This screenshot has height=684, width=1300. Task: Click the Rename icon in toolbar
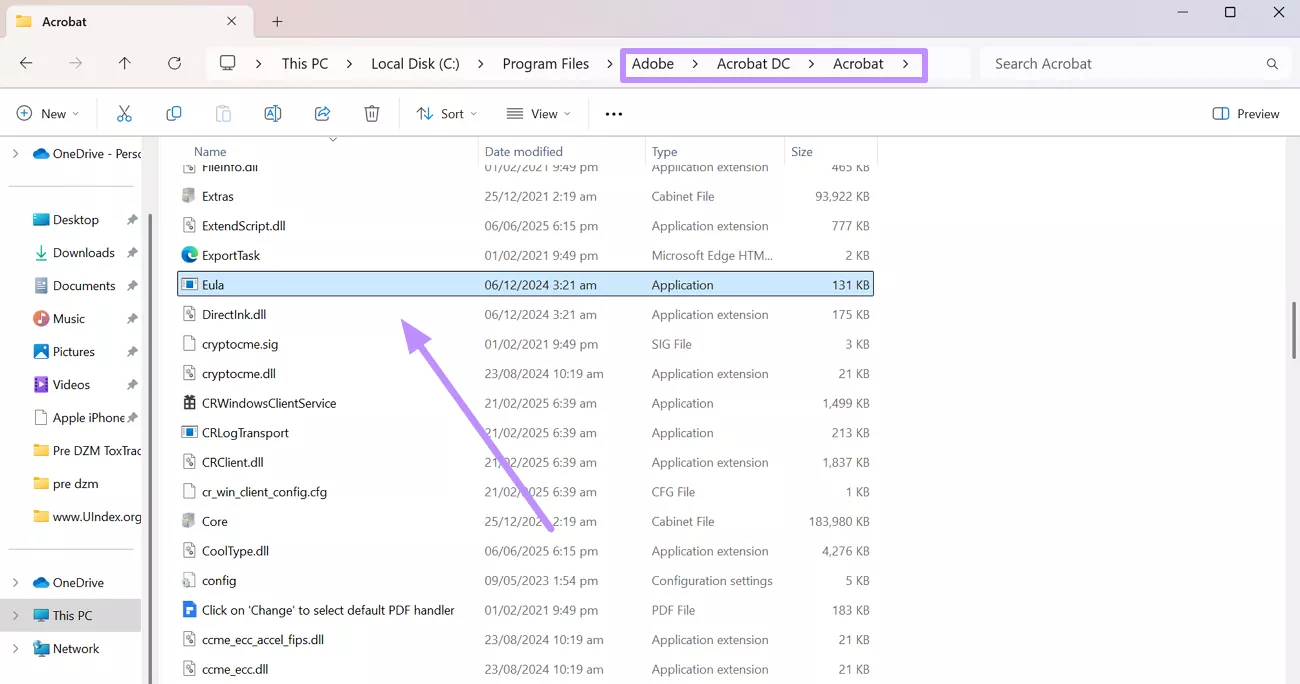272,114
